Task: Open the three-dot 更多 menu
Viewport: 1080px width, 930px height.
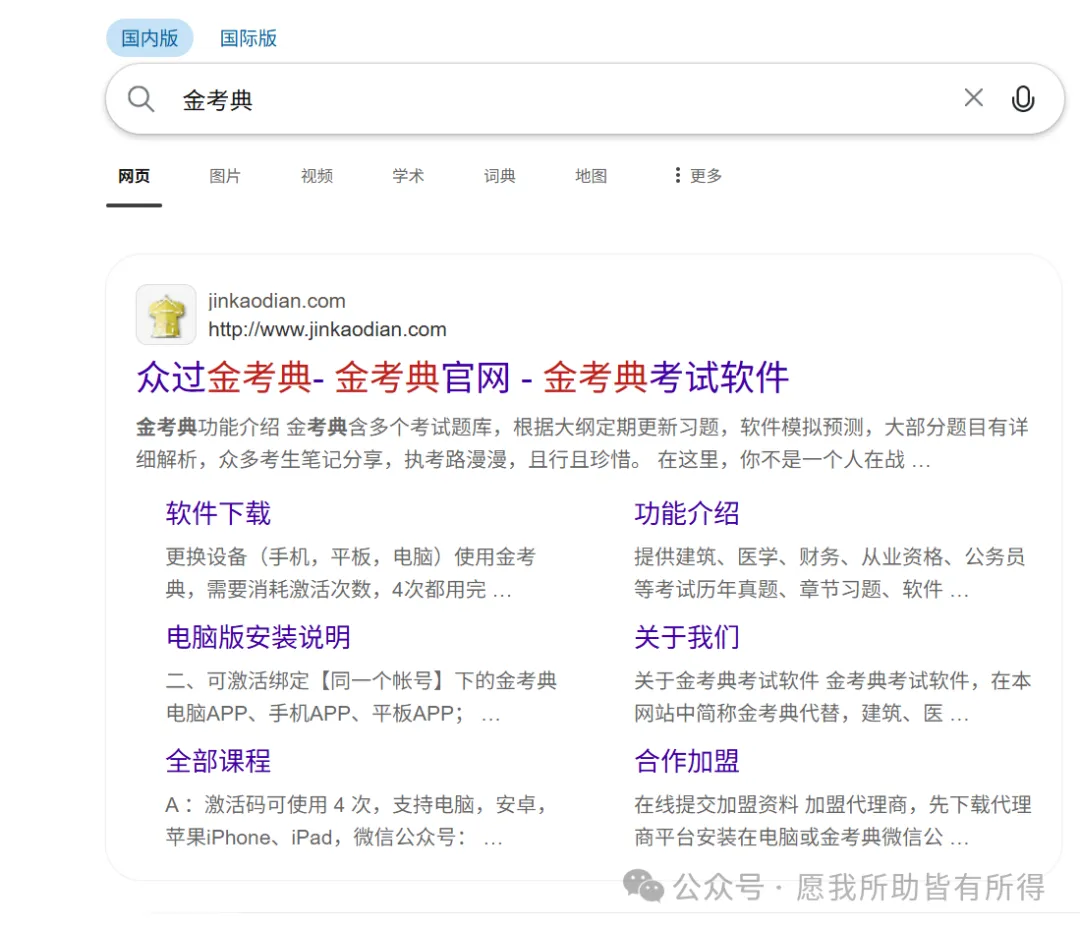Action: click(698, 176)
